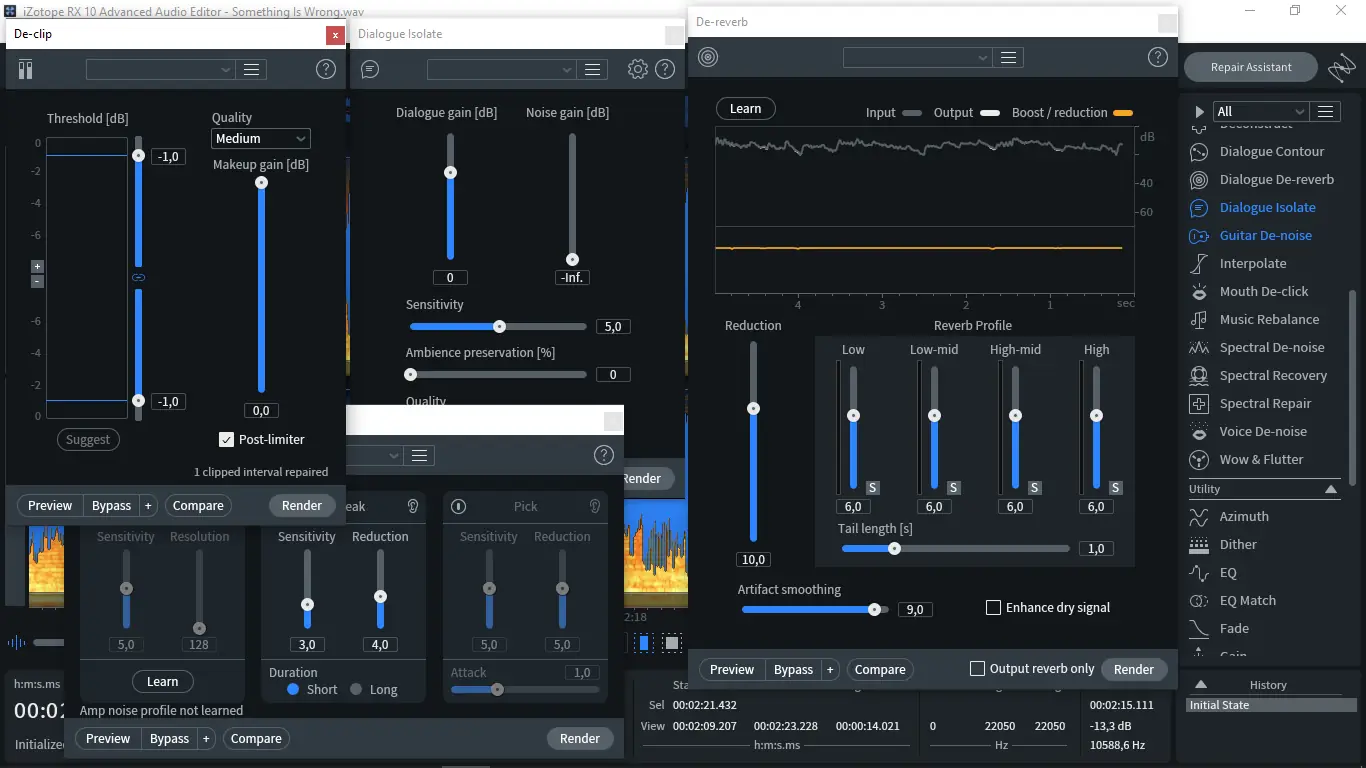Open the Spectral De-noise module
The height and width of the screenshot is (768, 1366).
(1272, 348)
